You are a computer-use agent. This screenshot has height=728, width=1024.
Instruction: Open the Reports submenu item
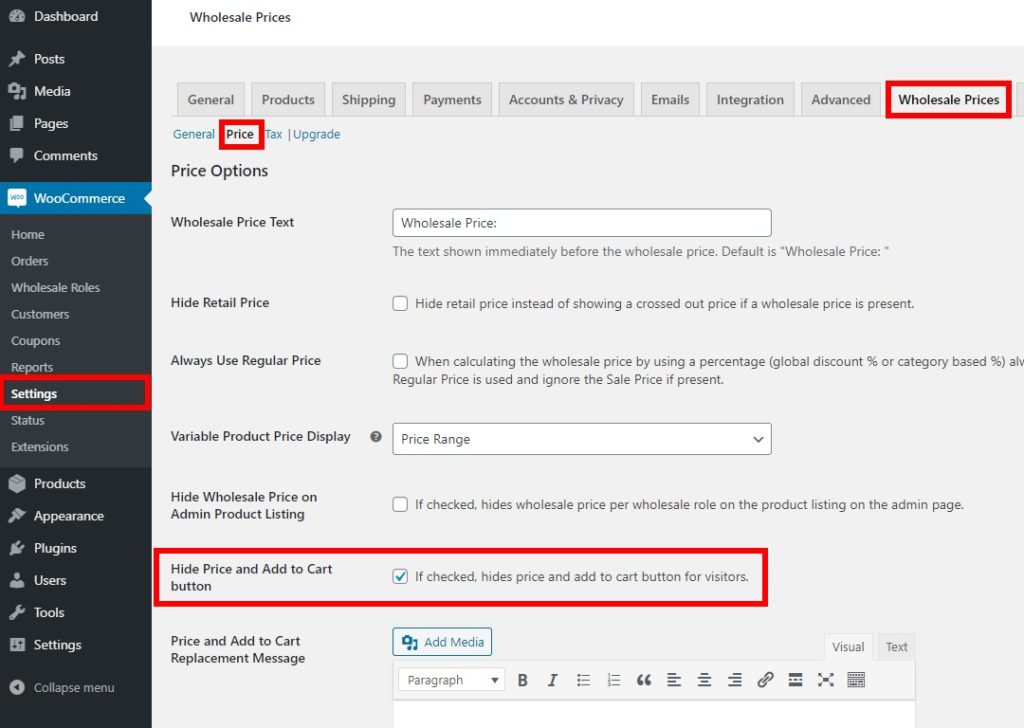[32, 367]
